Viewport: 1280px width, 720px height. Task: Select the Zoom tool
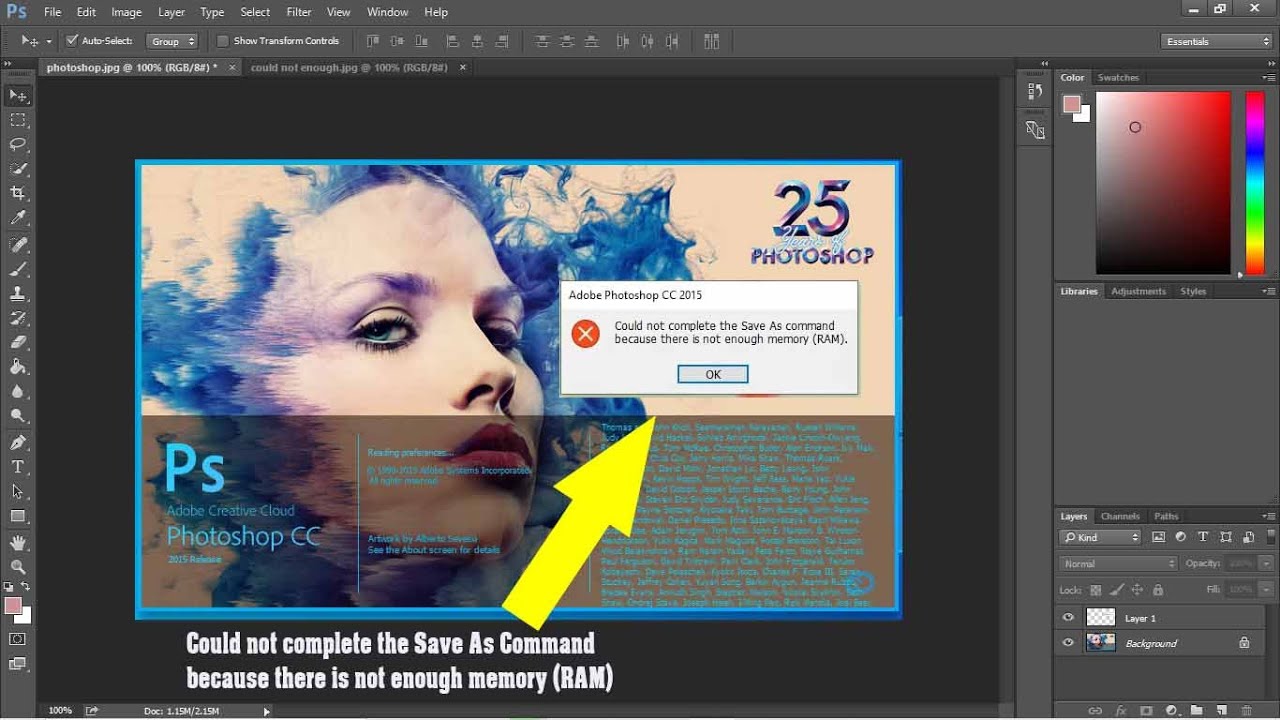18,567
